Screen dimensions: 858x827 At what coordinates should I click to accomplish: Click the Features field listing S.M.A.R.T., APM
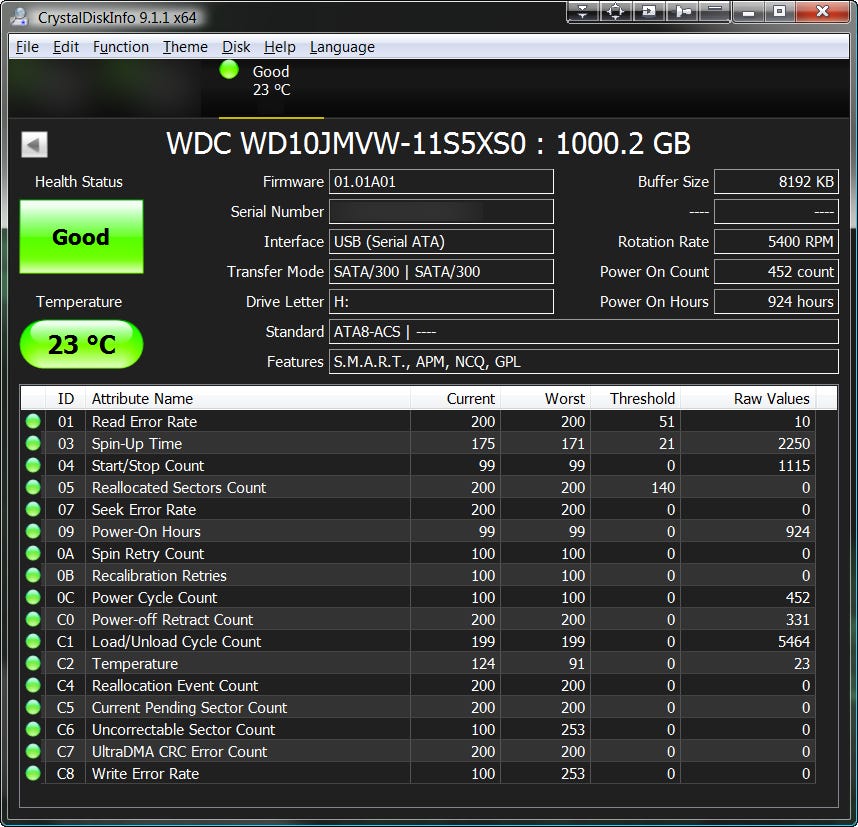tap(583, 362)
